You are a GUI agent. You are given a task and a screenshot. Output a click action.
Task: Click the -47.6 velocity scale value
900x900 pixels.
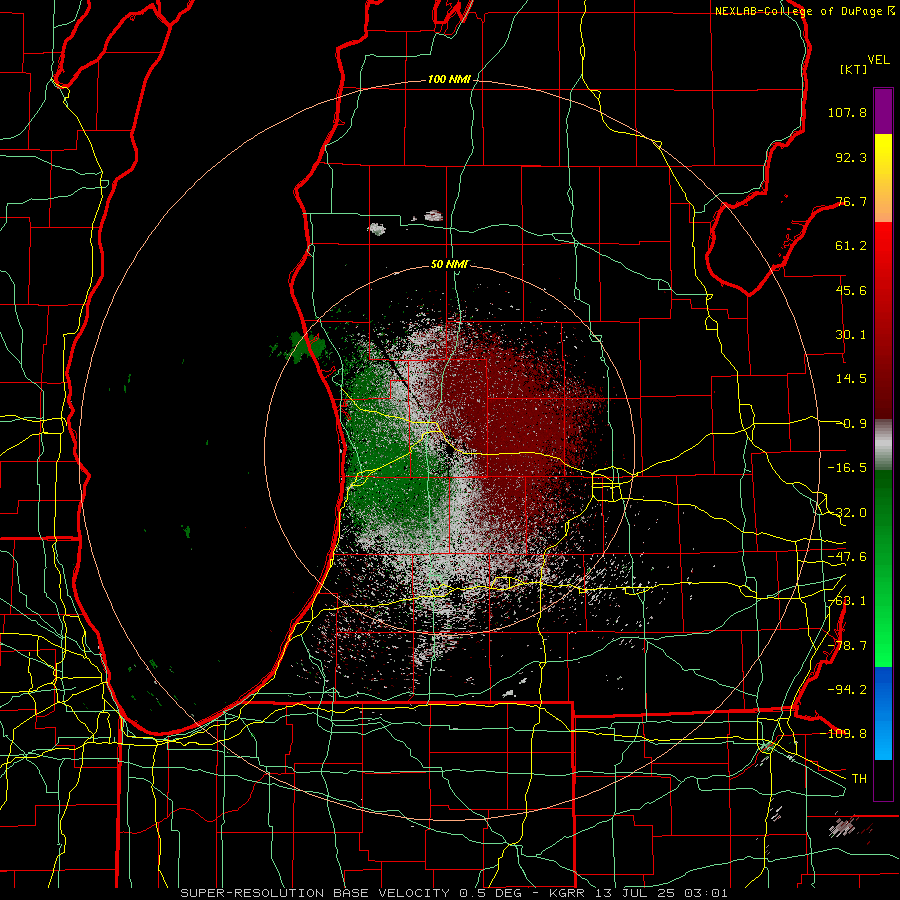coord(847,557)
